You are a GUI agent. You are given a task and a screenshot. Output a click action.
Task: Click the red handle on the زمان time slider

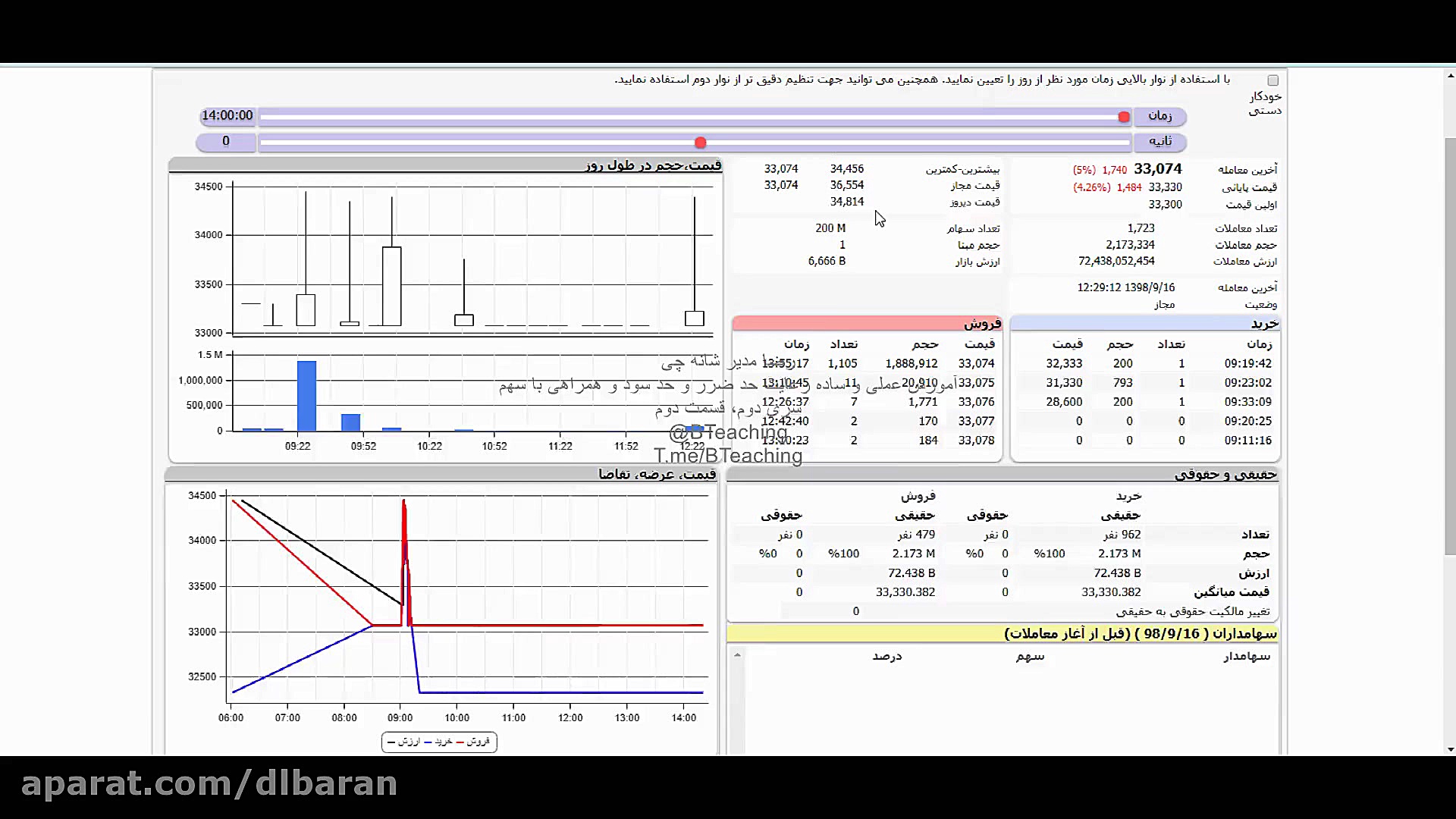1124,117
